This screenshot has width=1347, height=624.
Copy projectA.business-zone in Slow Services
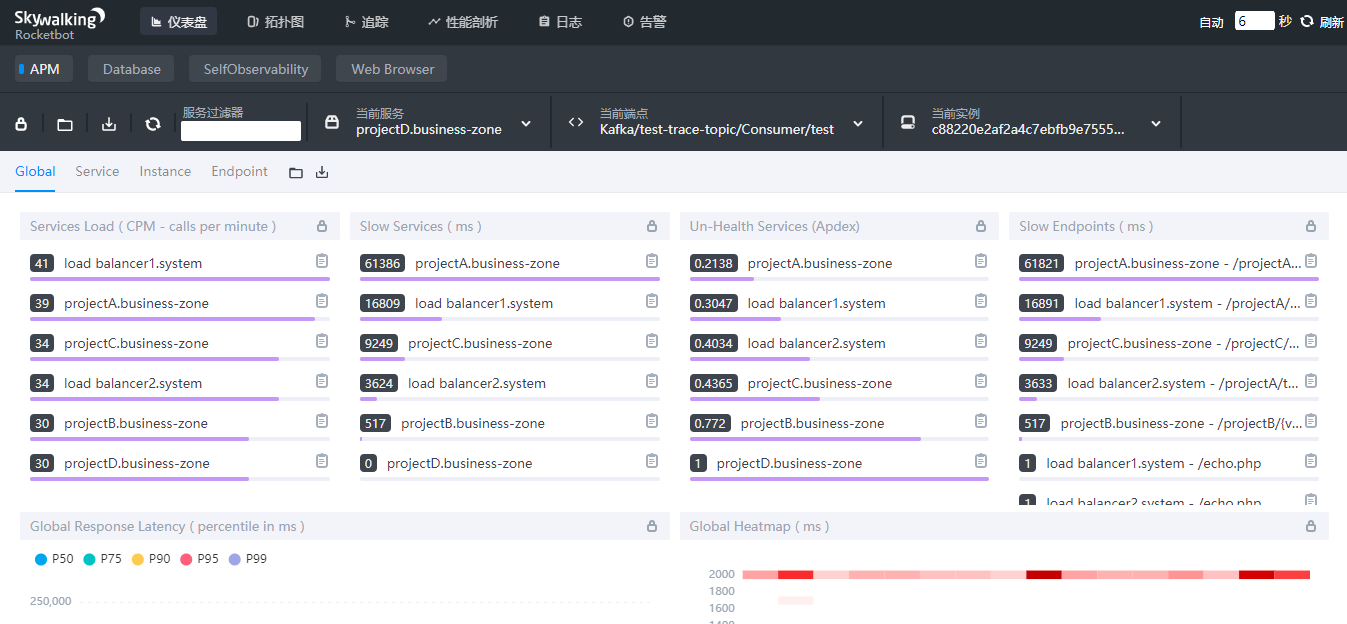tap(652, 261)
